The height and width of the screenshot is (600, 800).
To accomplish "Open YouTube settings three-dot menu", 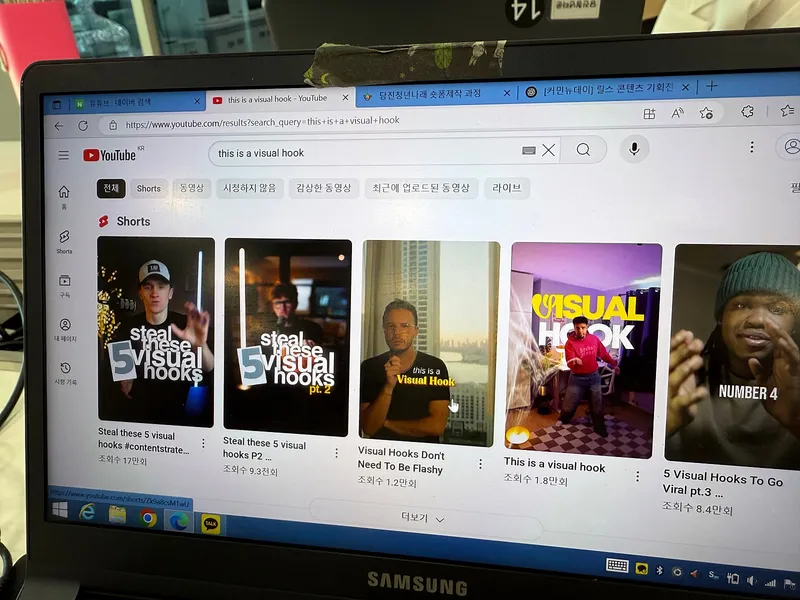I will point(752,147).
